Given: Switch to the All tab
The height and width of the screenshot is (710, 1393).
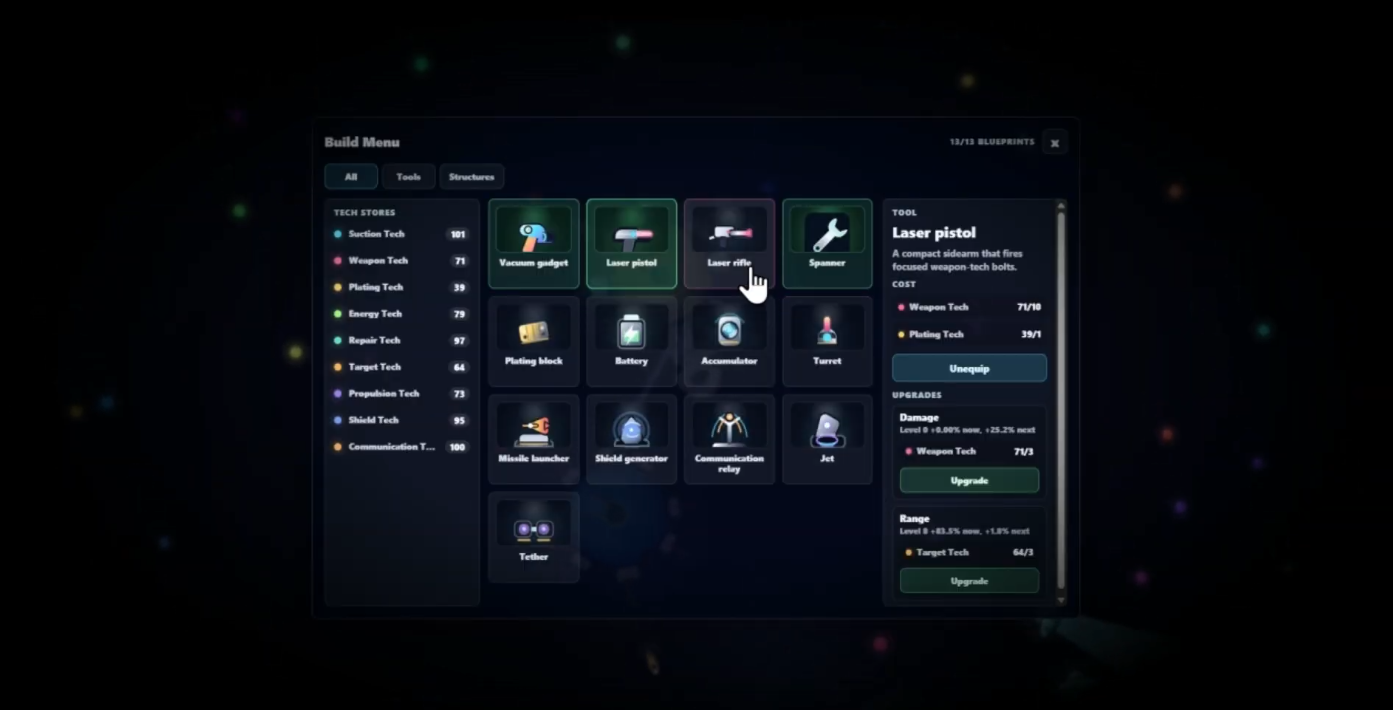Looking at the screenshot, I should click(x=351, y=177).
